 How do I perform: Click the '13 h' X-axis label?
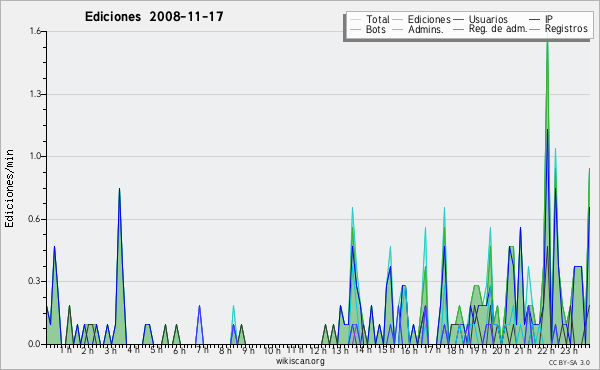click(x=340, y=350)
